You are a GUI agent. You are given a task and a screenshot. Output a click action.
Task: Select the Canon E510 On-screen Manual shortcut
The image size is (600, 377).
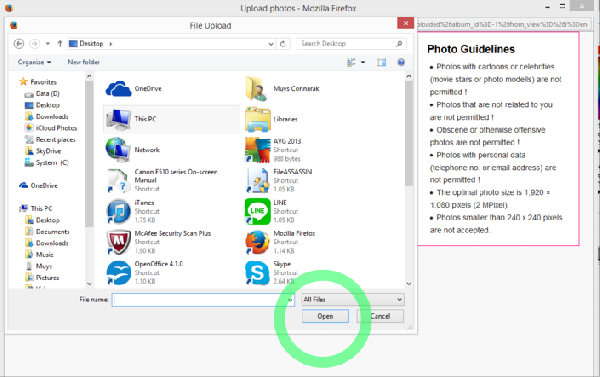pos(162,180)
